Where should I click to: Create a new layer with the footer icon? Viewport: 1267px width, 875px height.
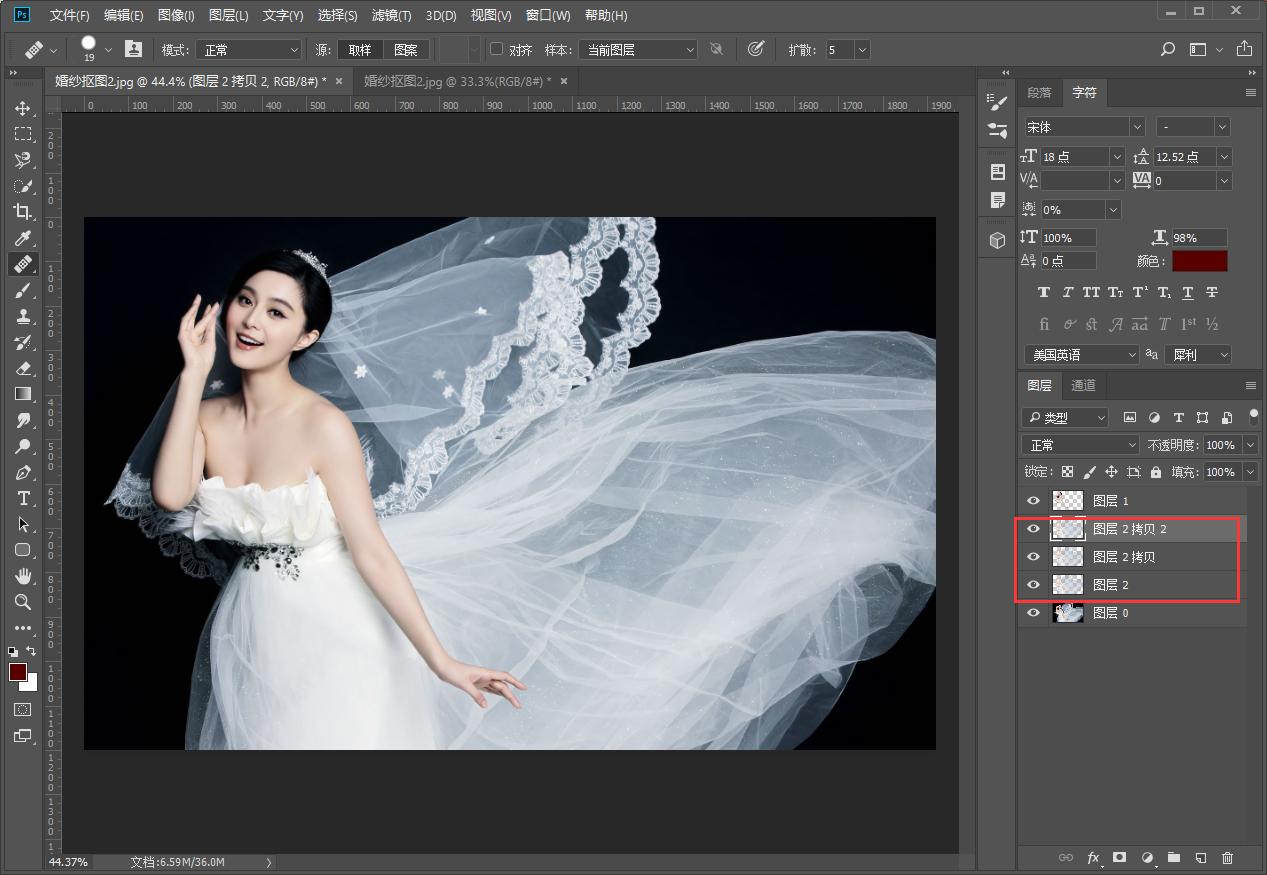click(1201, 858)
